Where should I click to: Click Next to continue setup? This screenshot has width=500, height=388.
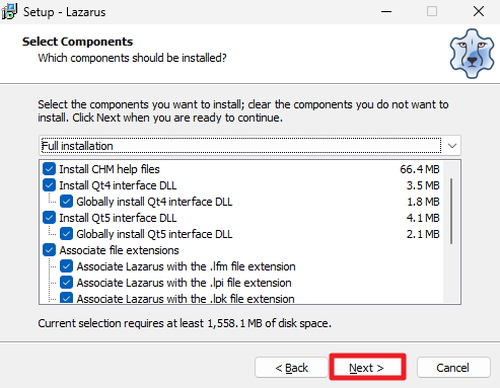(x=367, y=368)
